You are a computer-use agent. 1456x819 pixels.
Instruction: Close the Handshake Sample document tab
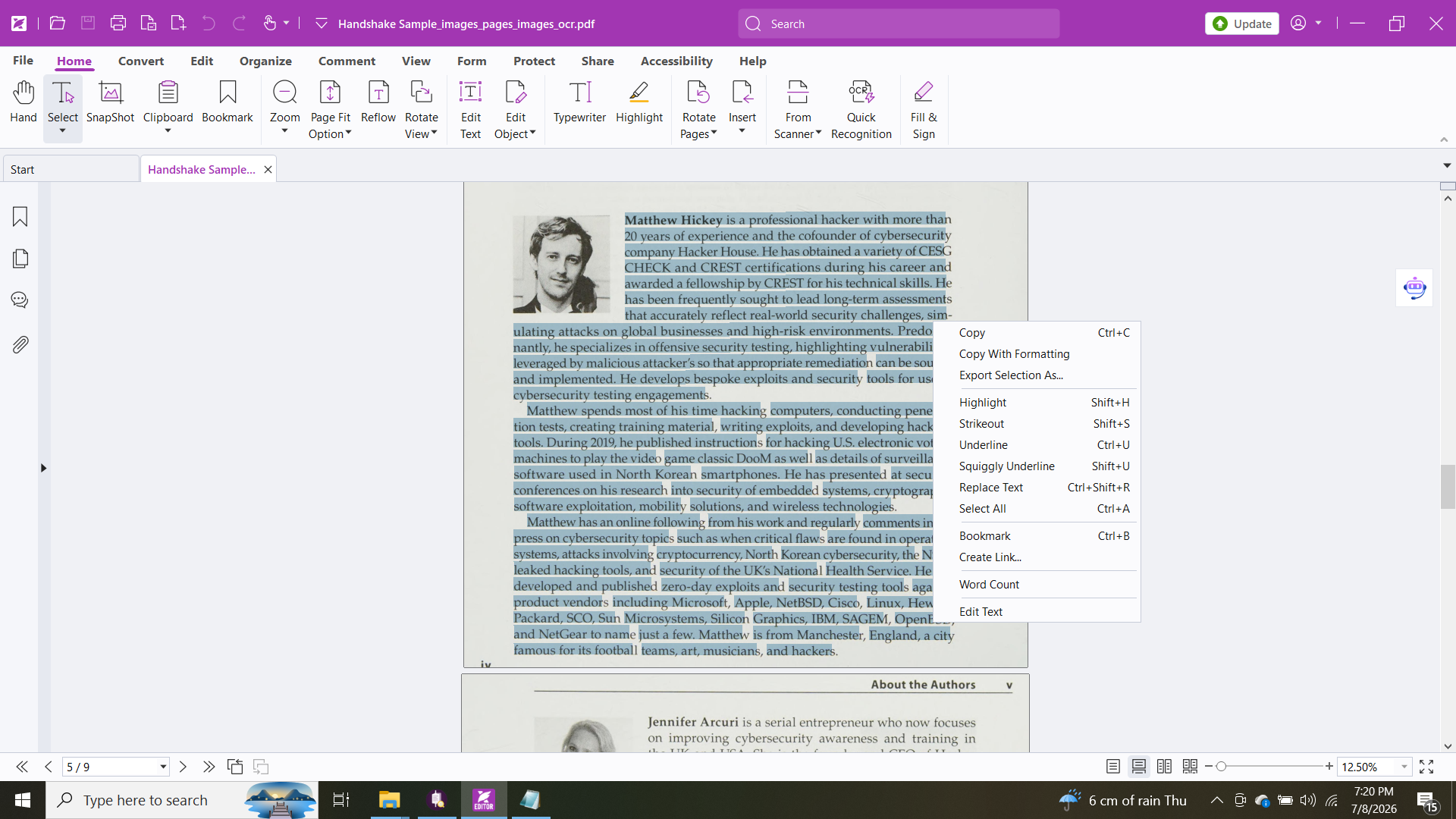coord(268,169)
